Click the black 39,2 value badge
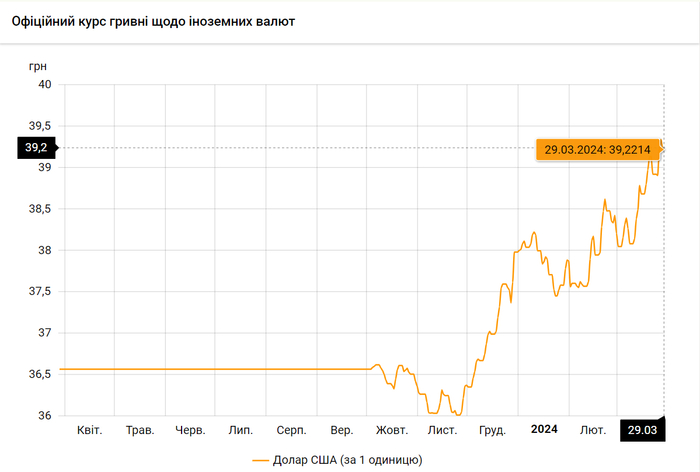This screenshot has width=700, height=472. [x=36, y=148]
